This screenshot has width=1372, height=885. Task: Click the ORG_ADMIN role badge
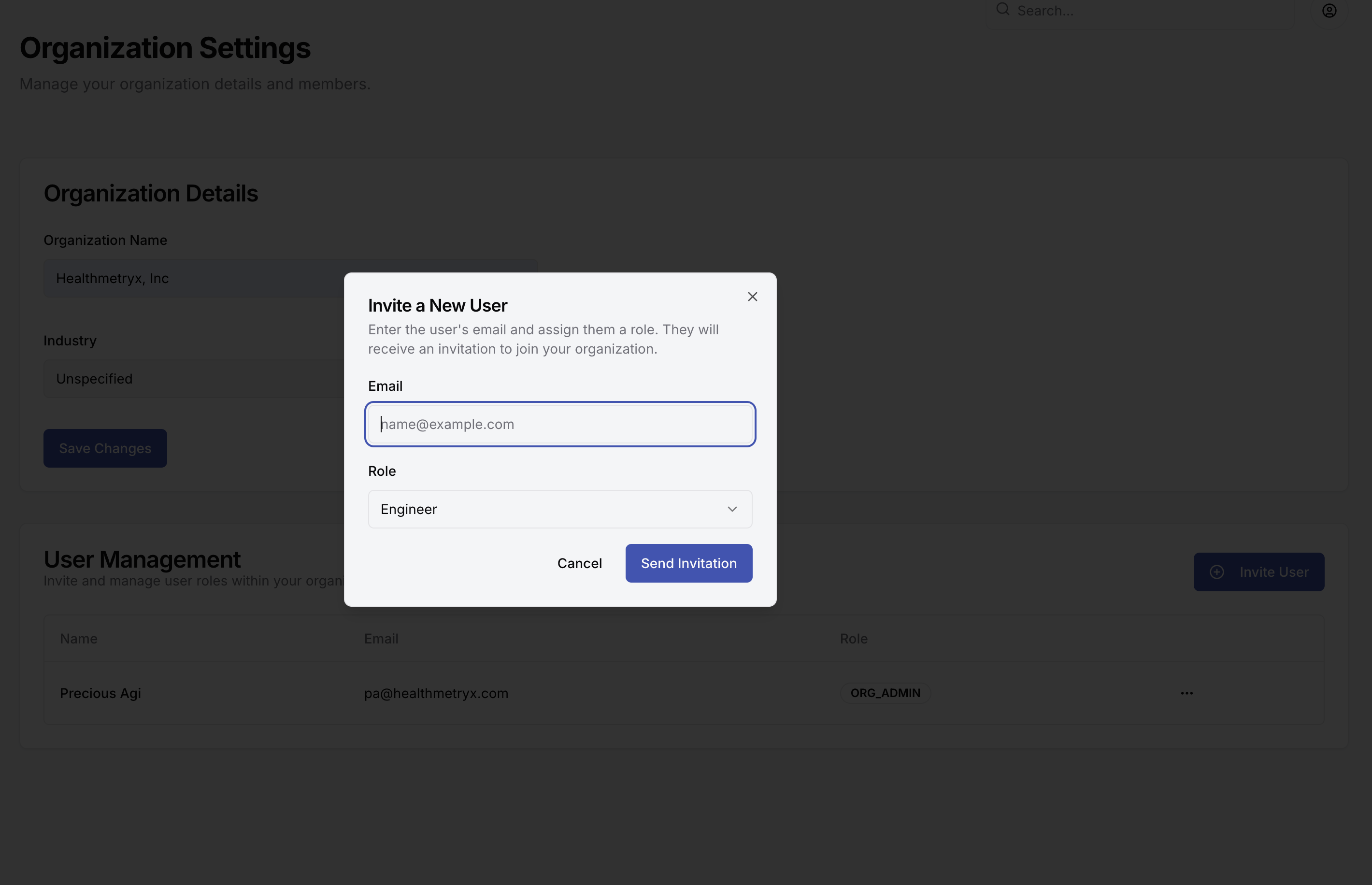coord(885,693)
